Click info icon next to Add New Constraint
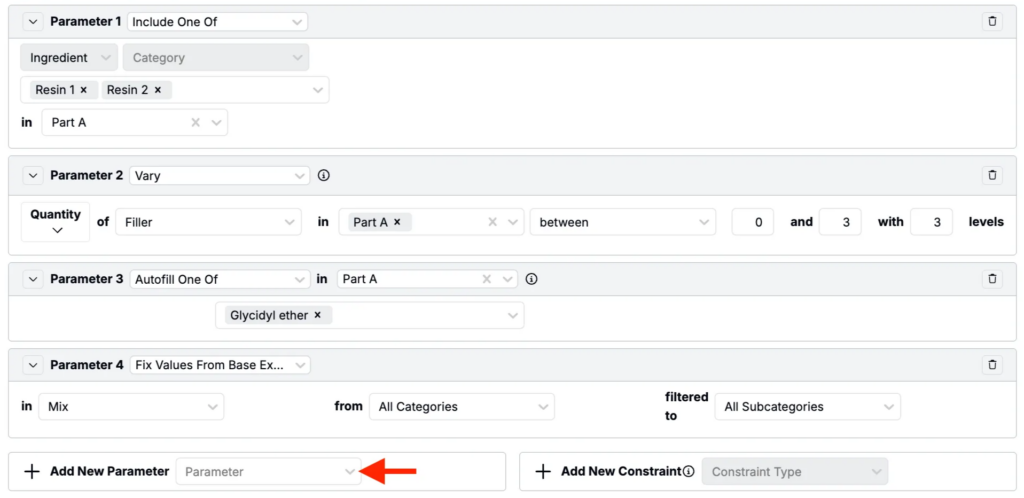1024x498 pixels. click(x=688, y=471)
